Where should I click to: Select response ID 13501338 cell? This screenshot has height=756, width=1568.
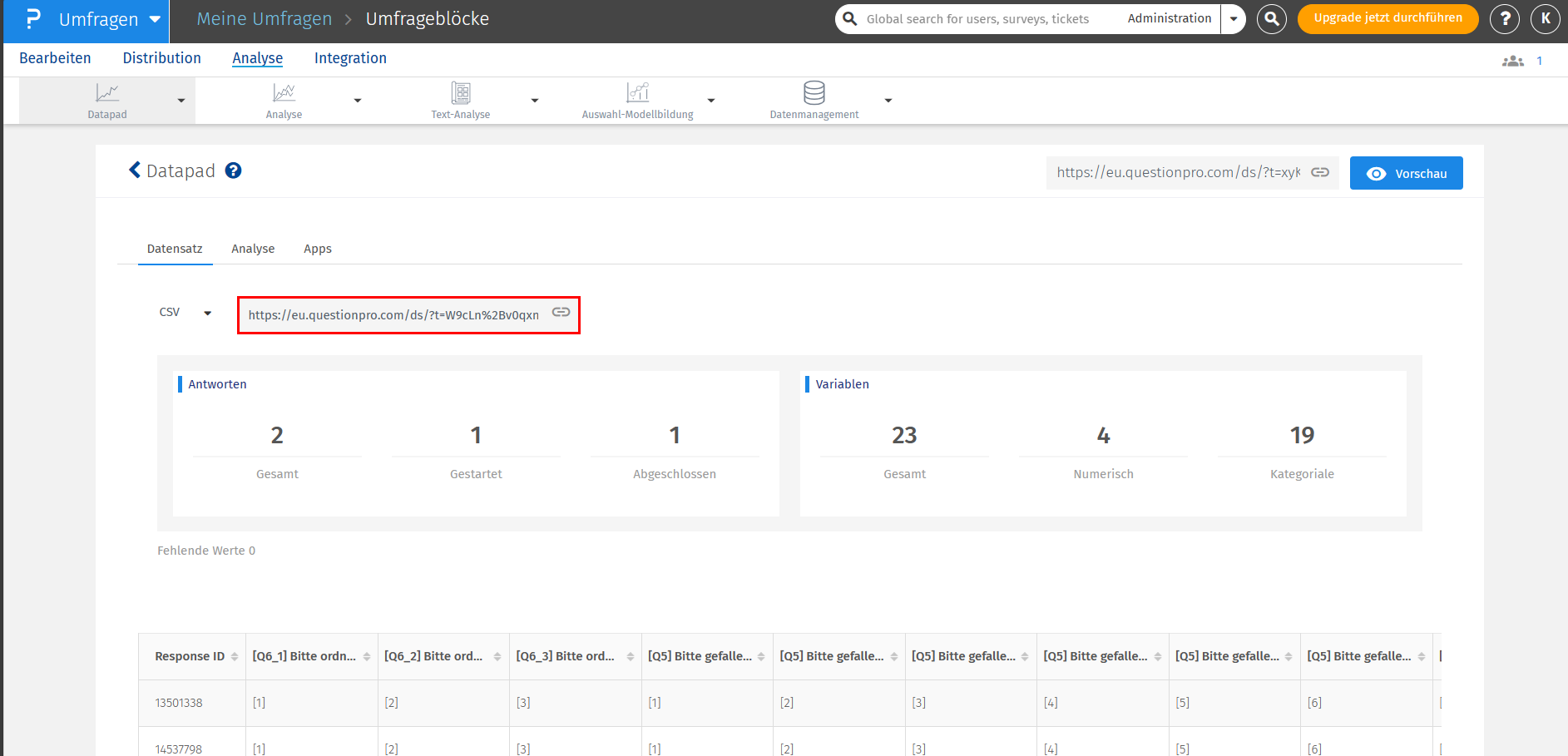click(x=179, y=703)
